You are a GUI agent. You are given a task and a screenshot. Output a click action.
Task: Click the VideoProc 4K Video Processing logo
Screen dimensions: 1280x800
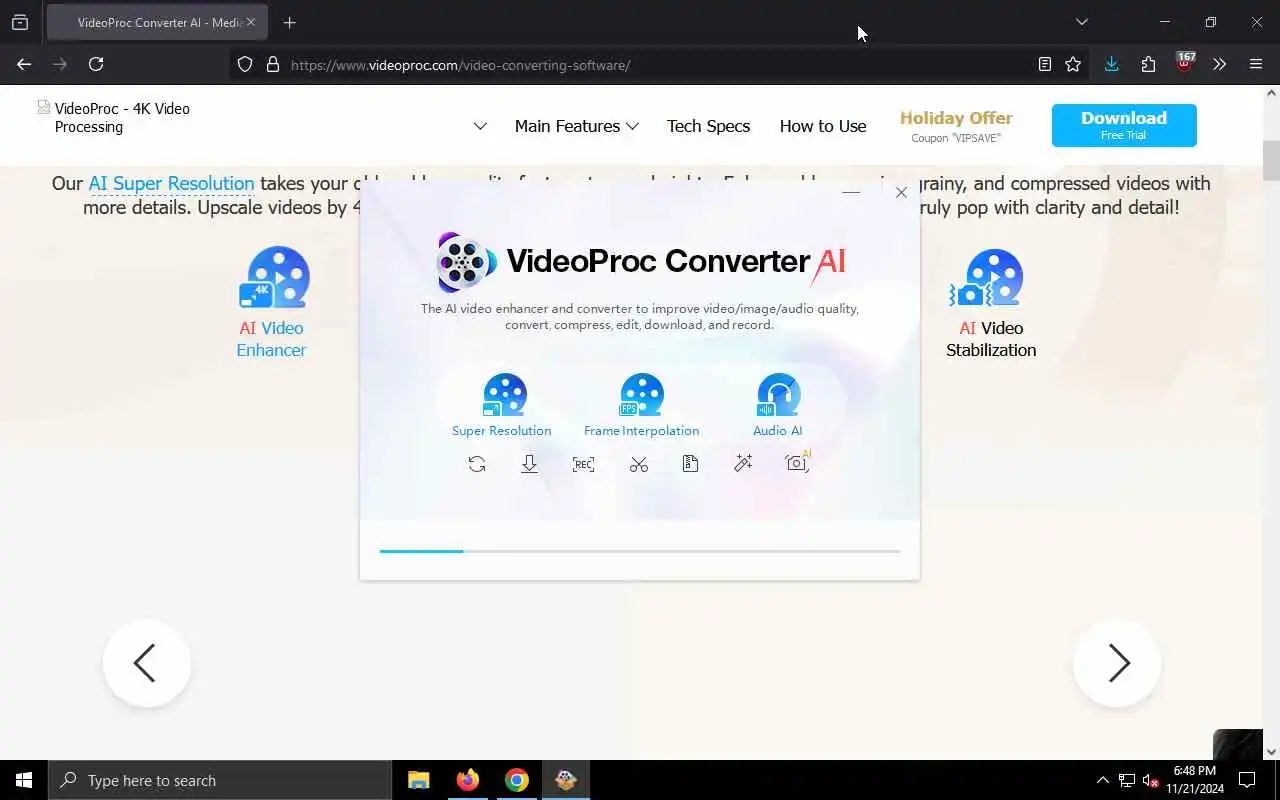[114, 118]
